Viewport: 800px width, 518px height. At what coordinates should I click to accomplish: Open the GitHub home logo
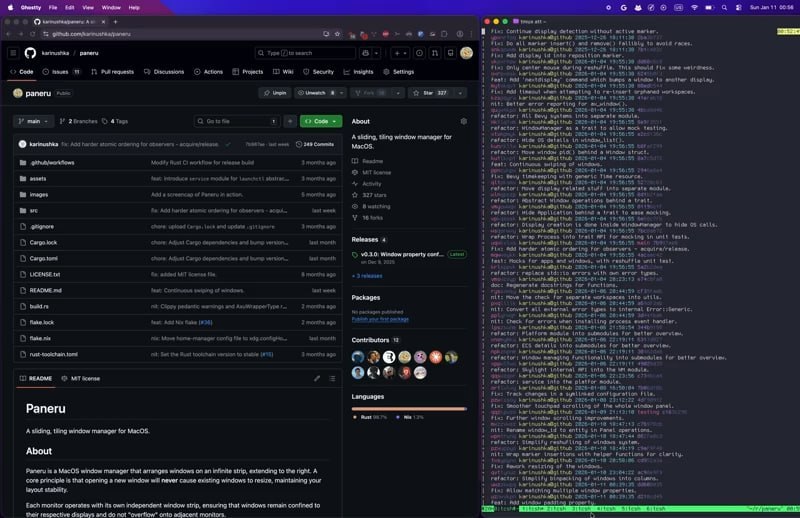[30, 53]
